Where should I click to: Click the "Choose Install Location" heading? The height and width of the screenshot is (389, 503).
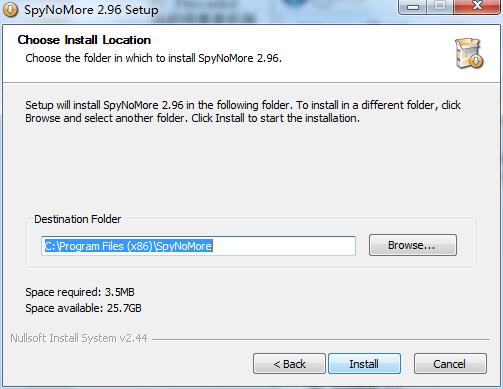[x=84, y=40]
